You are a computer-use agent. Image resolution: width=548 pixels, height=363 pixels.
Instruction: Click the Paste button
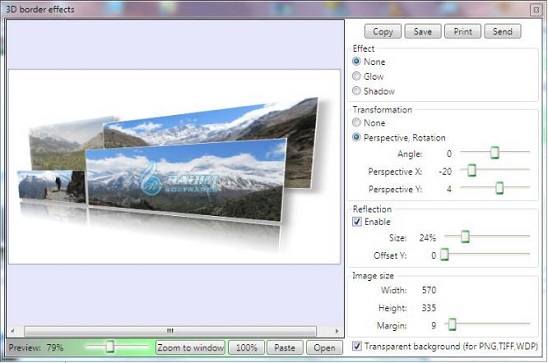tap(284, 348)
